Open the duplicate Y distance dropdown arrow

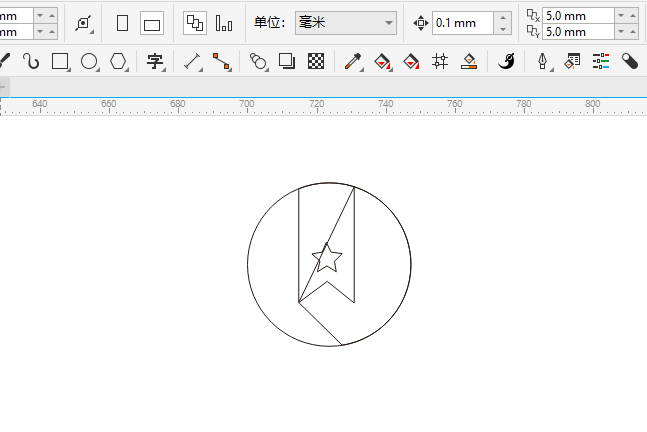pos(621,31)
